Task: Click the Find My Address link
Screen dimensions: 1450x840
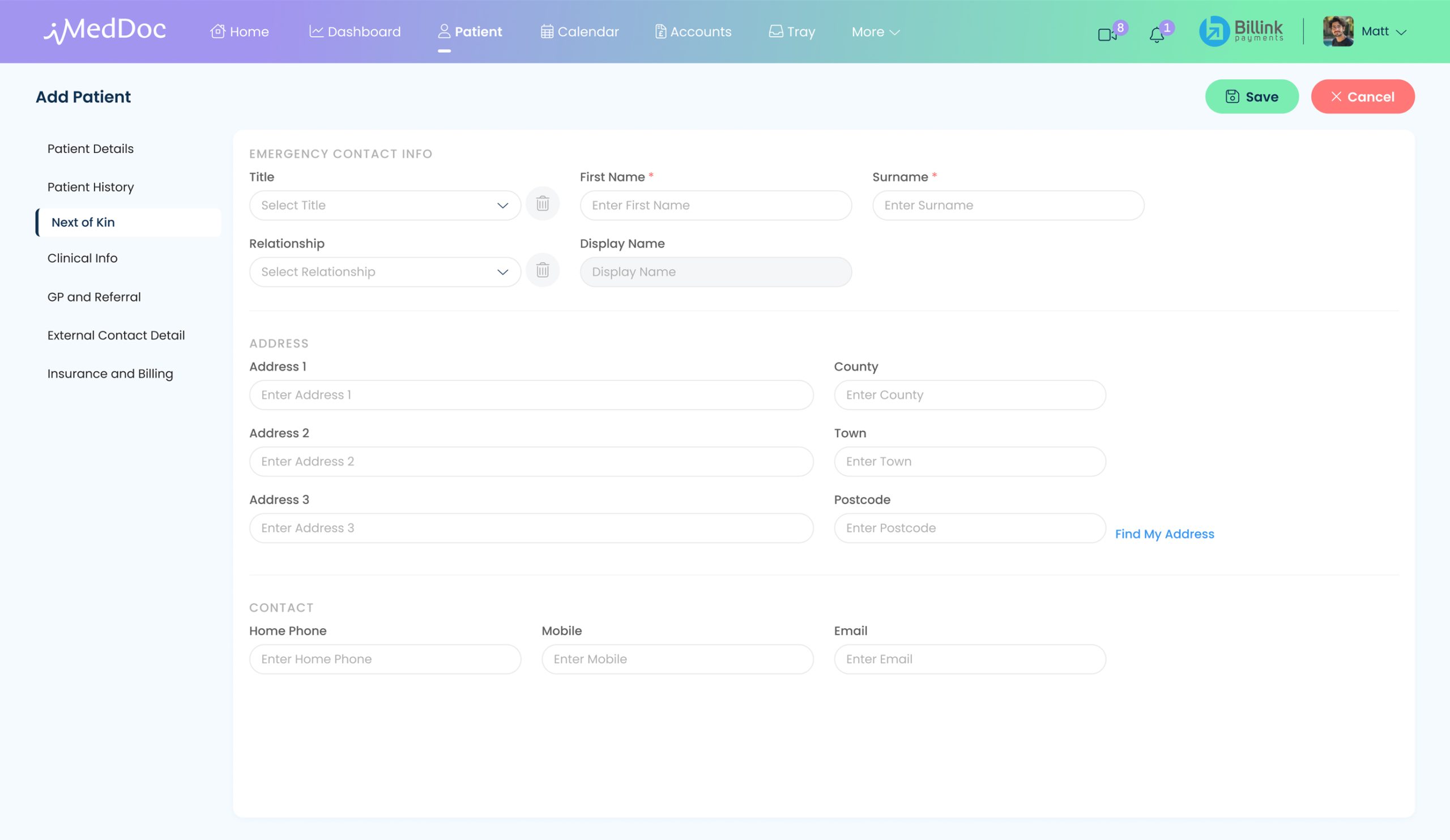Action: [x=1165, y=534]
